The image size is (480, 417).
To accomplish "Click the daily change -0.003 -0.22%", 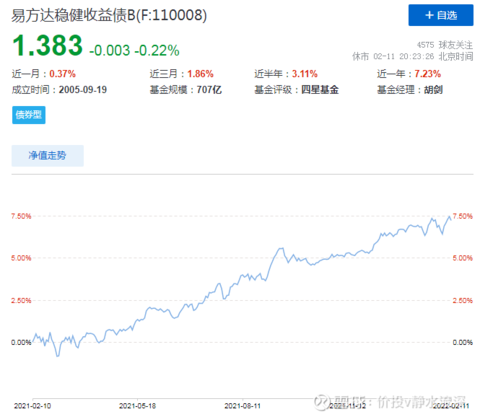I will click(x=134, y=50).
